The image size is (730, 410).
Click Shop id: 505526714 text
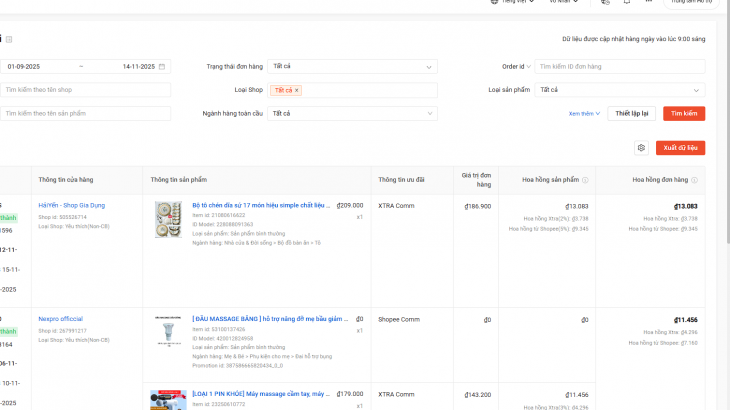tap(62, 217)
